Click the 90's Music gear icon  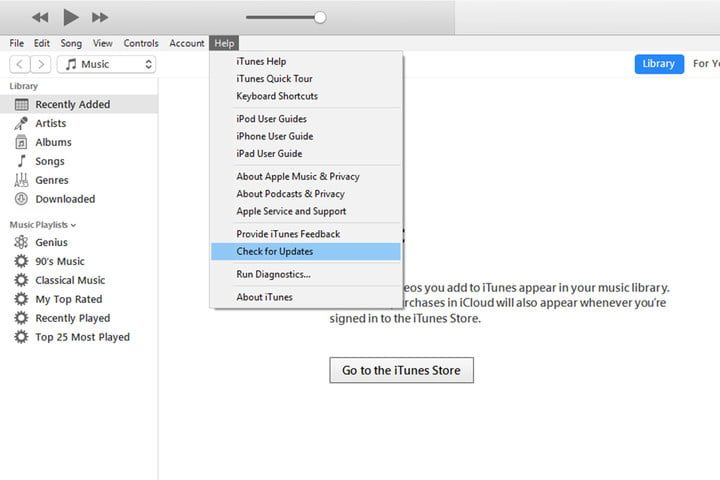[21, 261]
